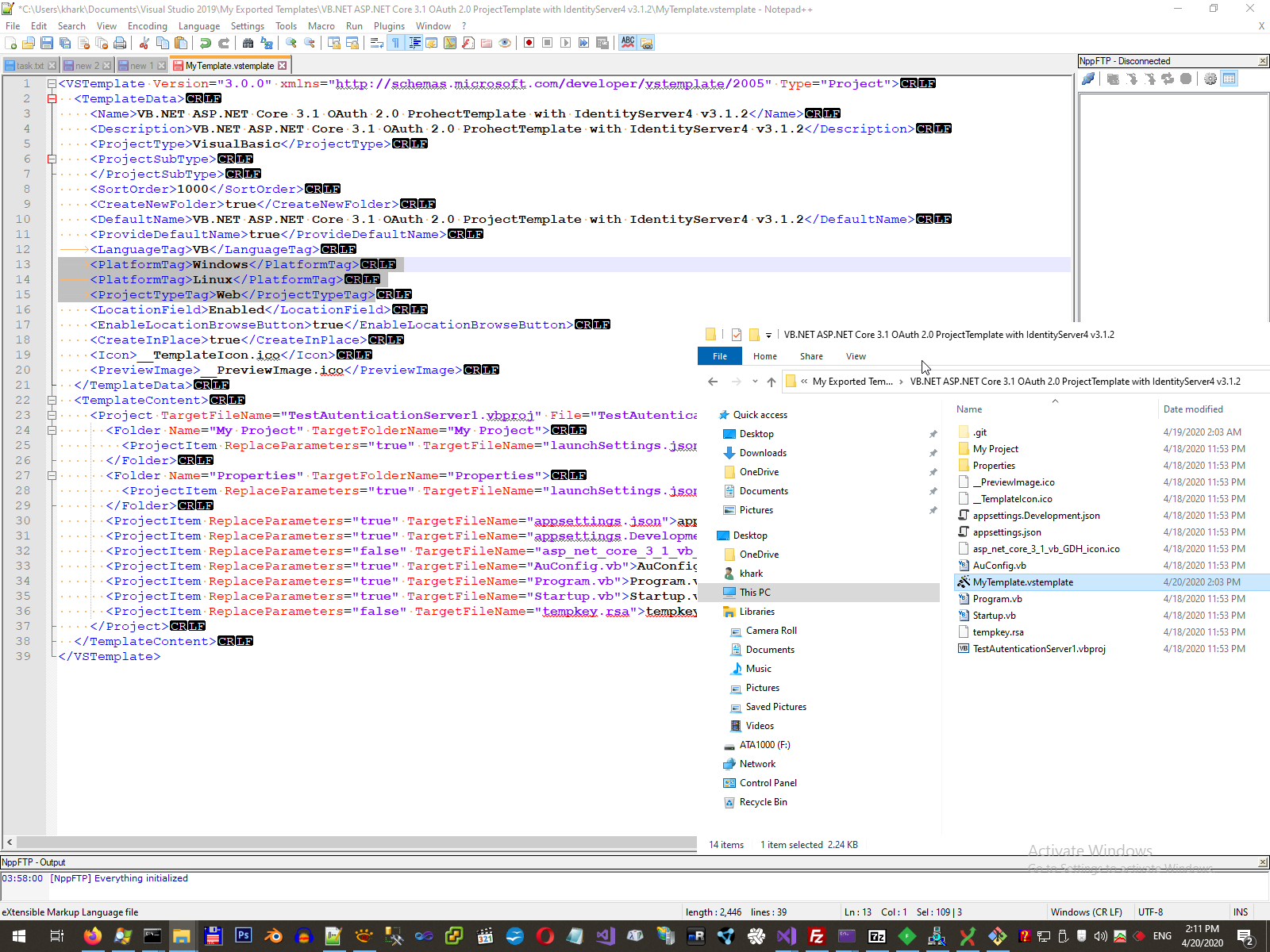Collapse the Project fold on line 23
Image resolution: width=1270 pixels, height=952 pixels.
52,415
